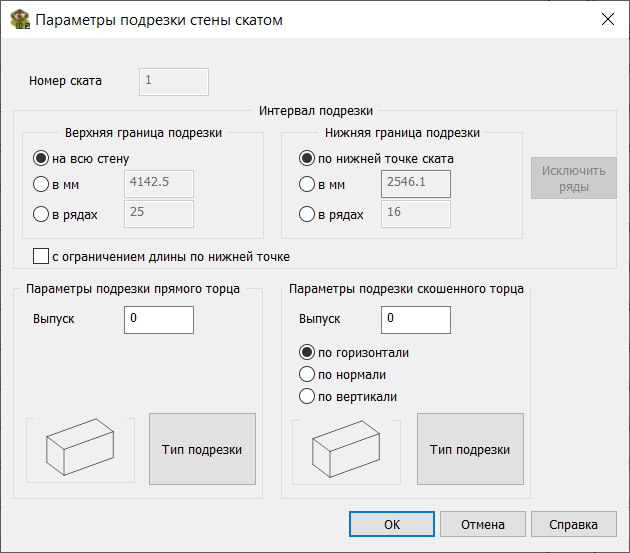Click the Выпуск field for beveled end
Image resolution: width=630 pixels, height=553 pixels.
click(x=416, y=320)
